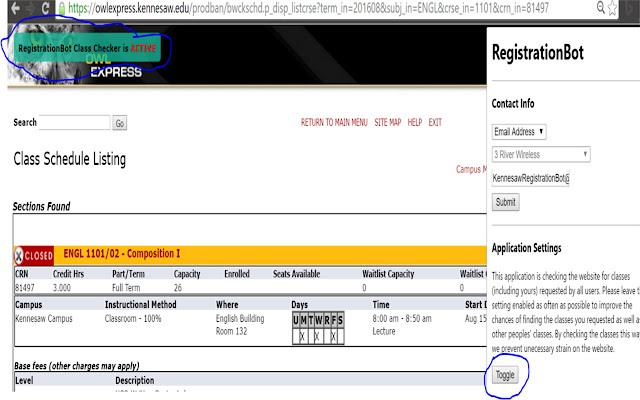Click the Lecture text under Time
Image resolution: width=640 pixels, height=400 pixels.
tap(384, 331)
